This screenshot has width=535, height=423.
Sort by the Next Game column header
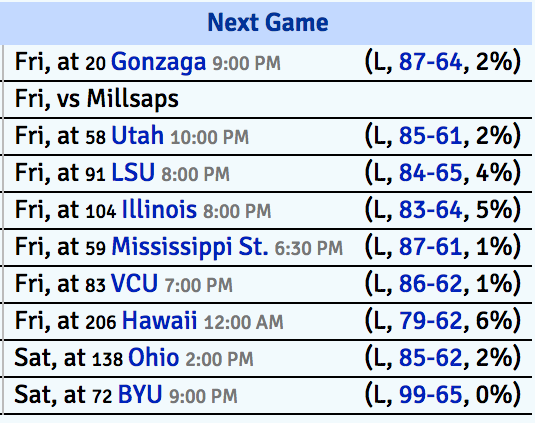click(268, 23)
